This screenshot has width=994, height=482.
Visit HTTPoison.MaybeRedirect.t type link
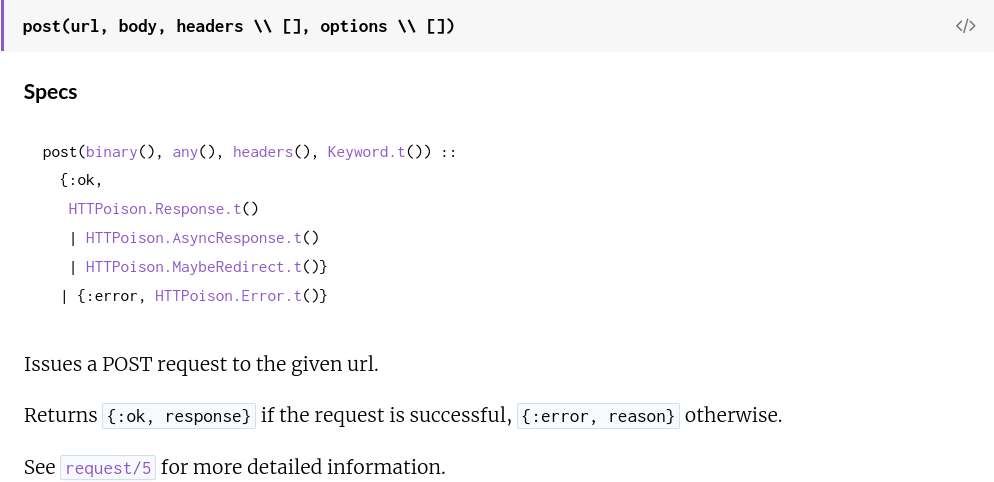click(x=193, y=267)
